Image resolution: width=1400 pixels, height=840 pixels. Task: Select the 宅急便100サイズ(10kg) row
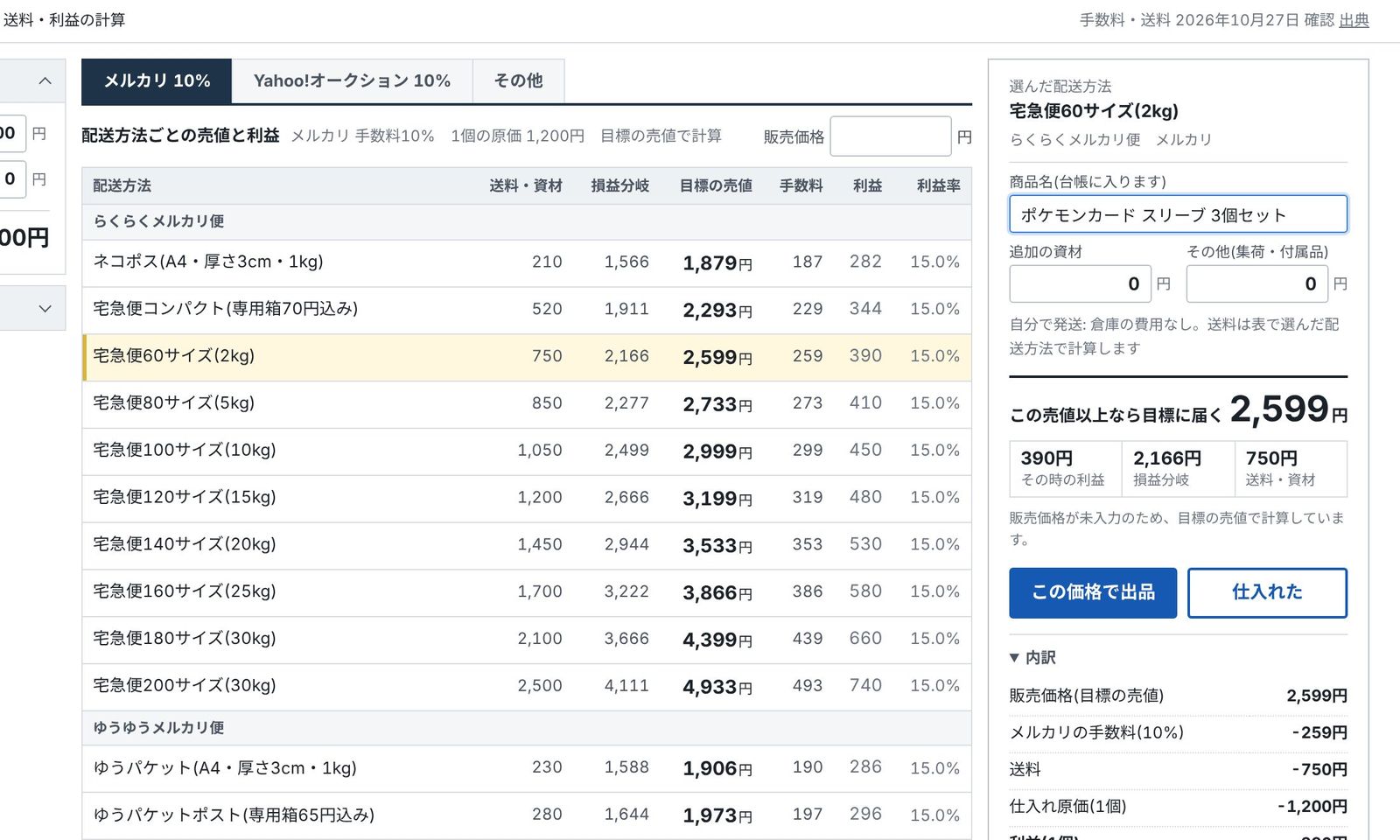pyautogui.click(x=527, y=451)
